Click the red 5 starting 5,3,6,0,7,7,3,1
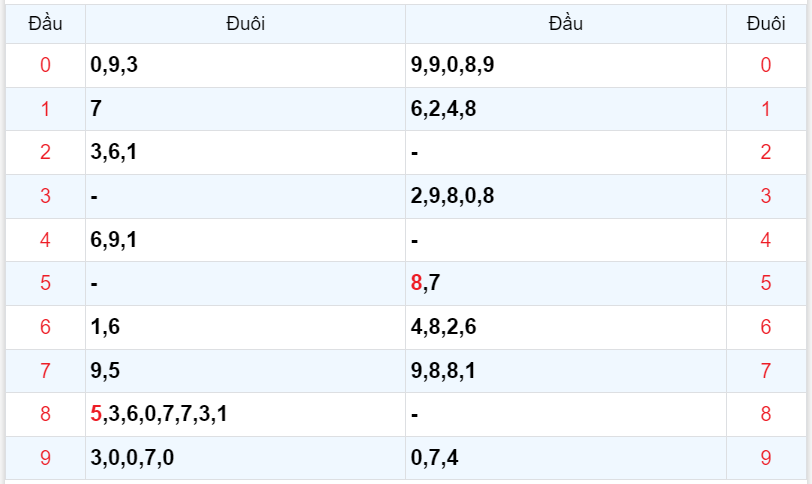This screenshot has width=812, height=484. pos(96,414)
